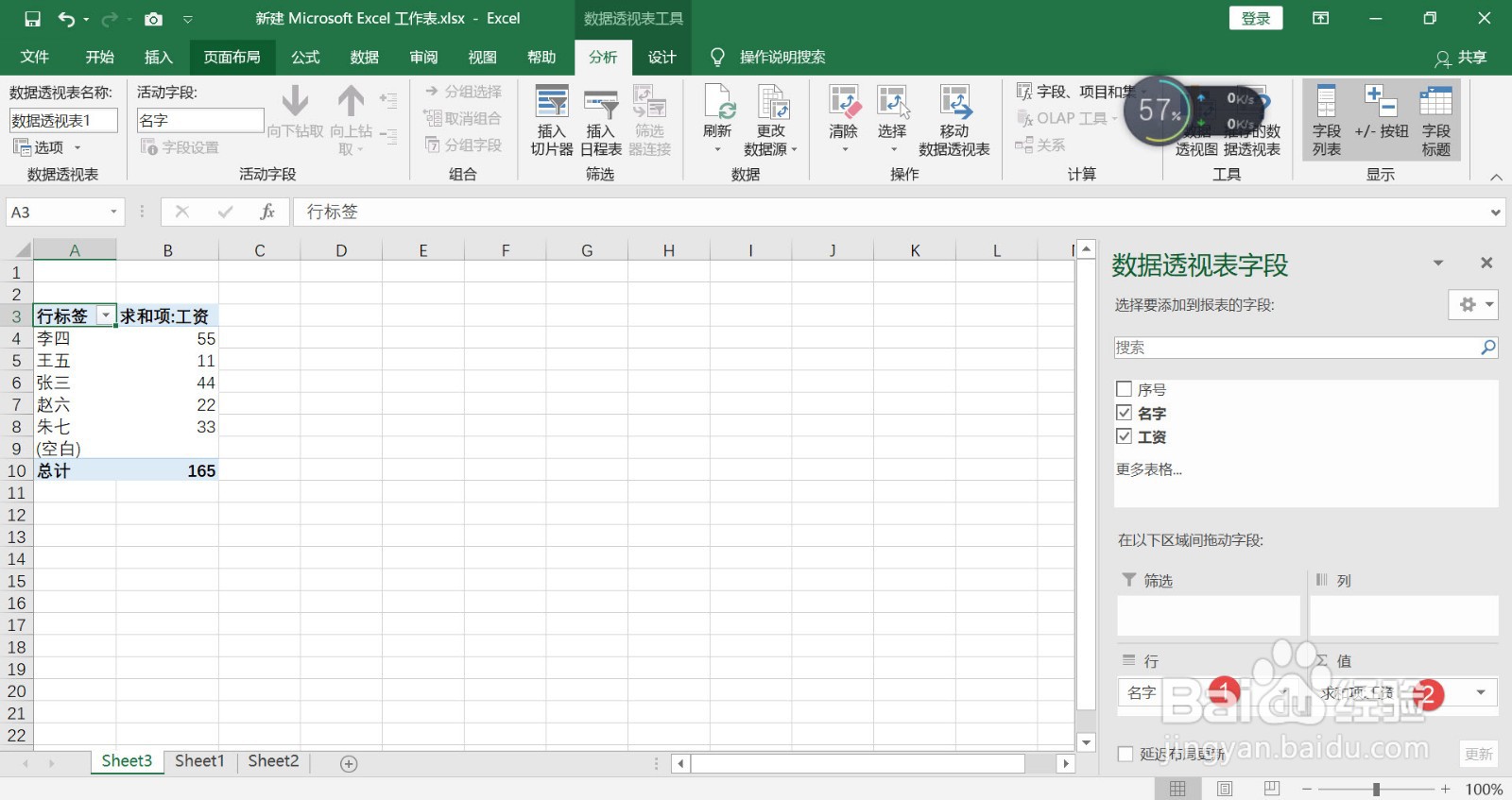The image size is (1512, 800).
Task: Click the Undo arrow icon
Action: click(x=66, y=19)
